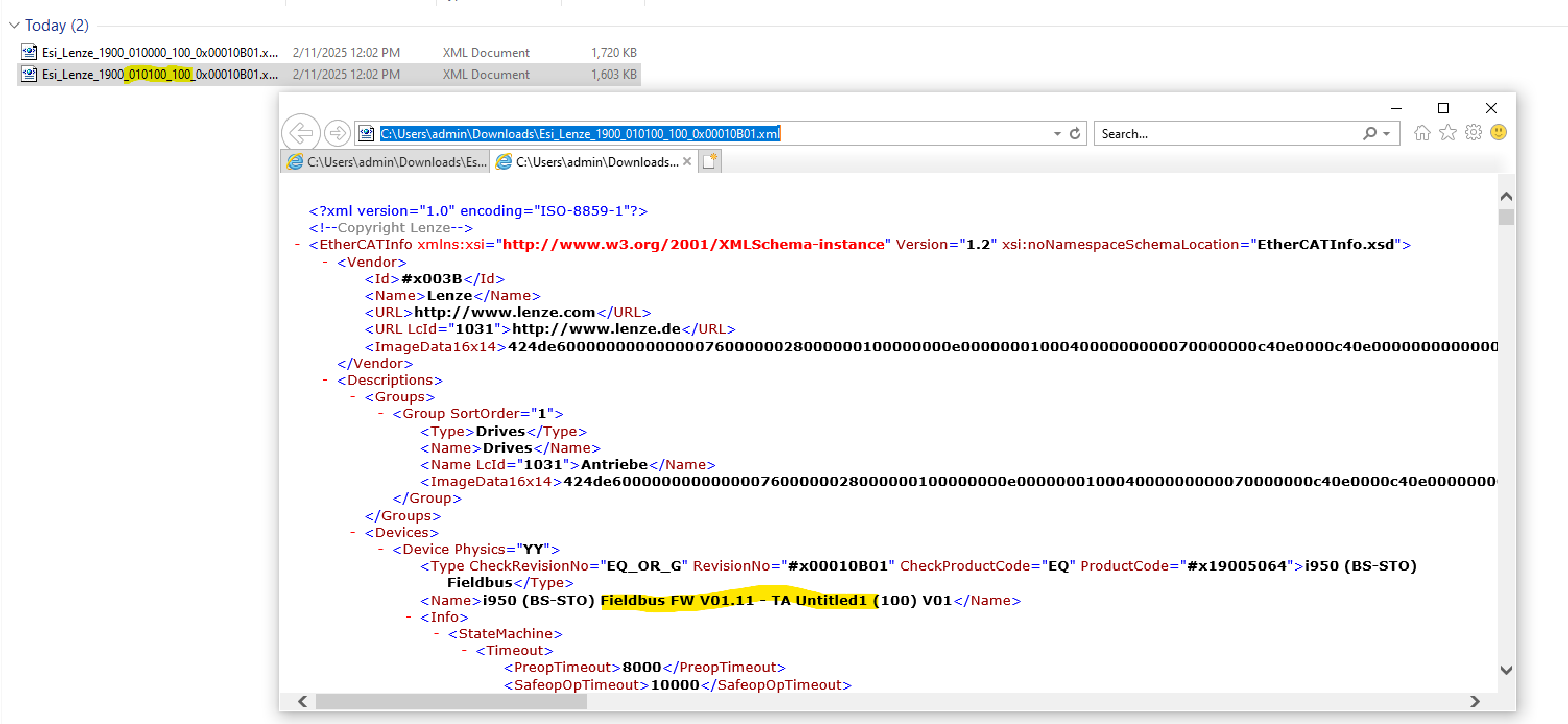1568x724 pixels.
Task: Click the horizontal scrollbar thumb
Action: click(x=450, y=702)
